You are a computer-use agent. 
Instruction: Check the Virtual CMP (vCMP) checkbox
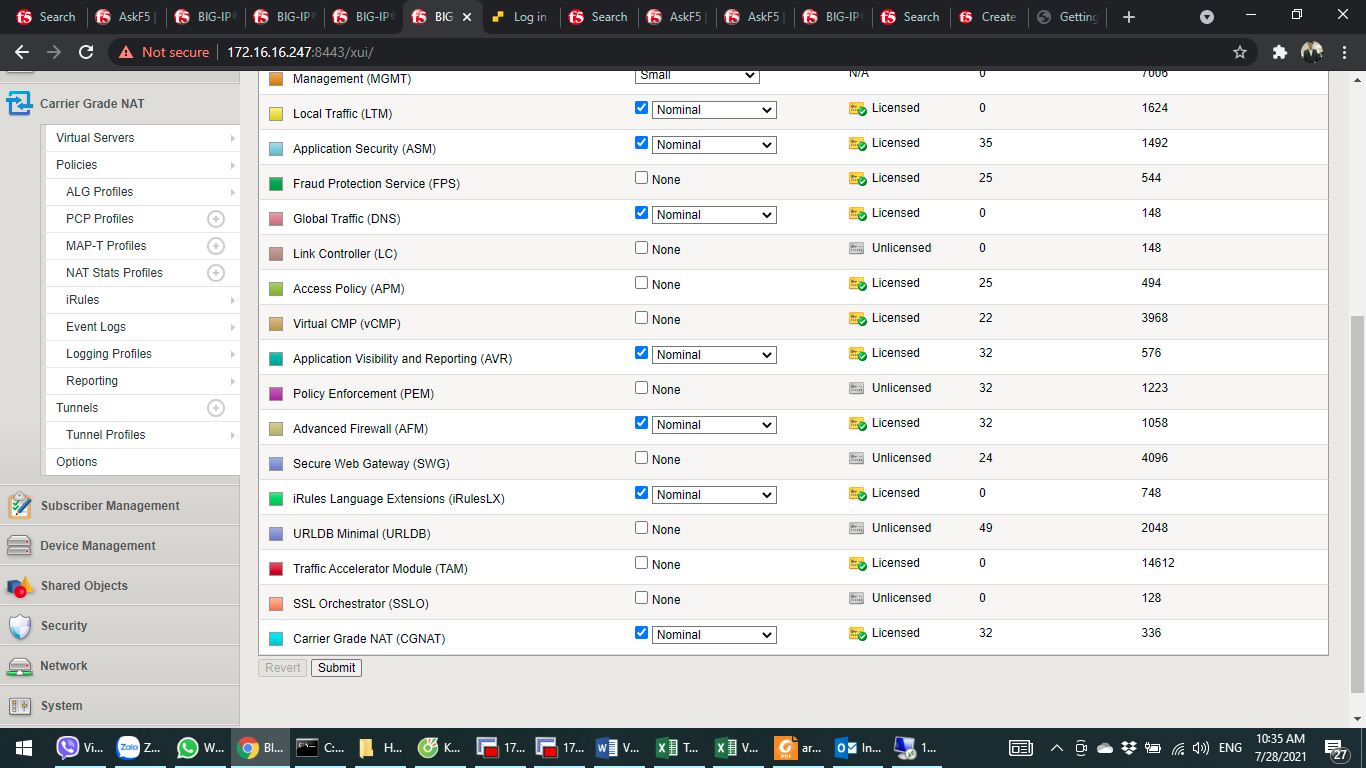[642, 318]
